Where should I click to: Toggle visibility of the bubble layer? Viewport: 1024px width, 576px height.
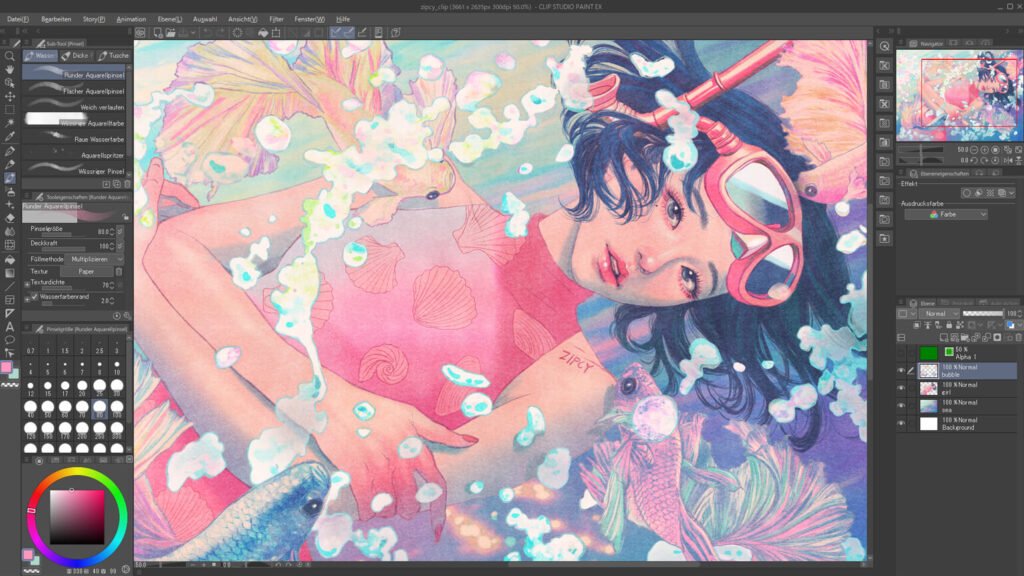coord(901,371)
